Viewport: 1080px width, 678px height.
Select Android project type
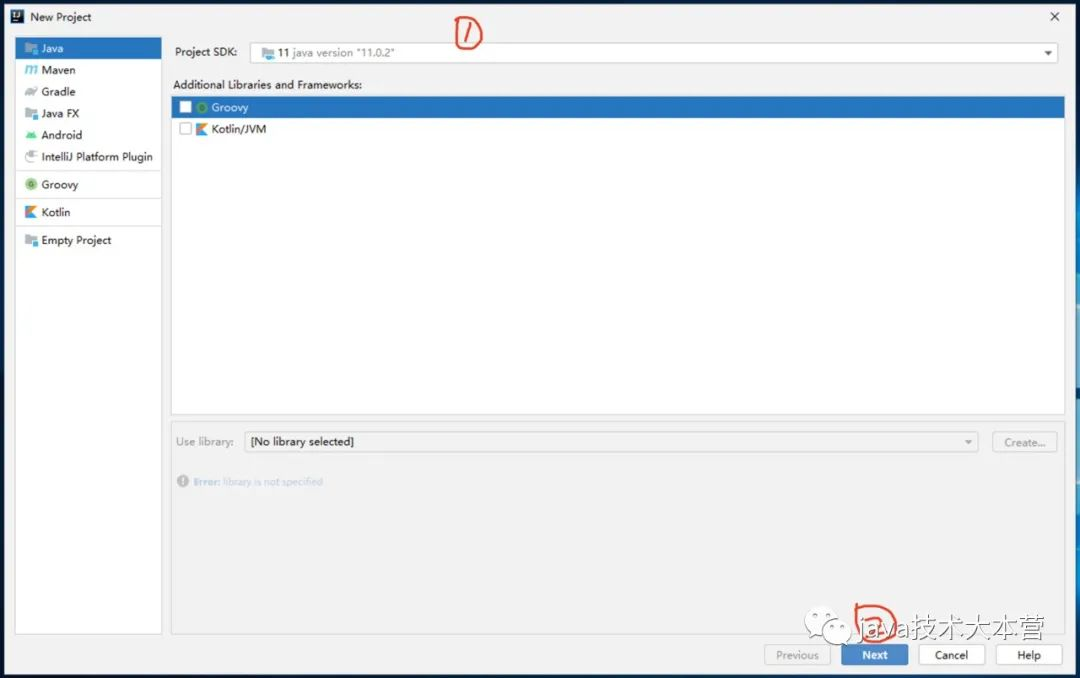click(88, 135)
